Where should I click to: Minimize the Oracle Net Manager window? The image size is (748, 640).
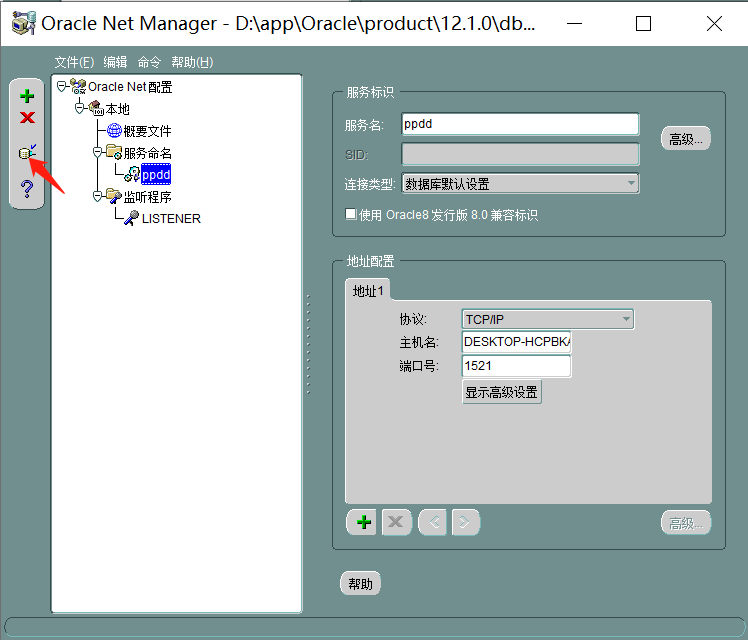pos(574,23)
